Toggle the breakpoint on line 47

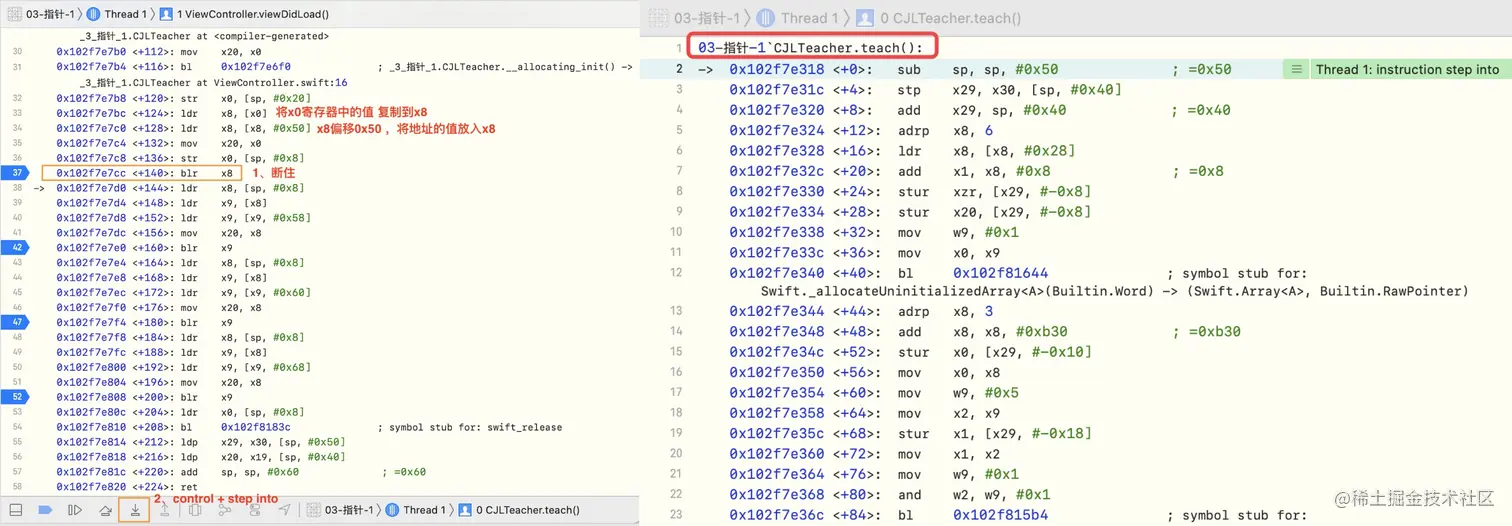pyautogui.click(x=17, y=322)
